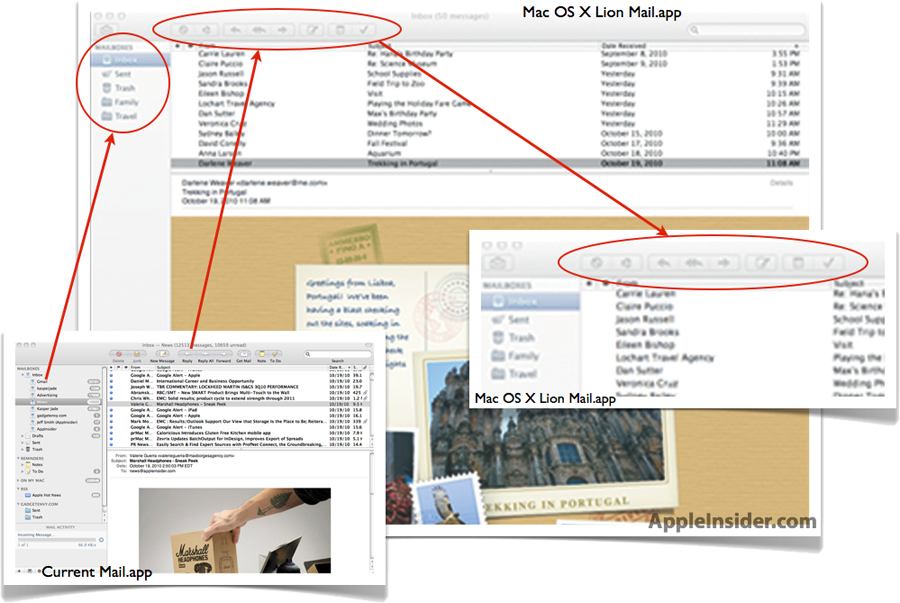Click the trash can icon in zoomed Lion inset toolbar
Image resolution: width=900 pixels, height=603 pixels.
coord(798,263)
